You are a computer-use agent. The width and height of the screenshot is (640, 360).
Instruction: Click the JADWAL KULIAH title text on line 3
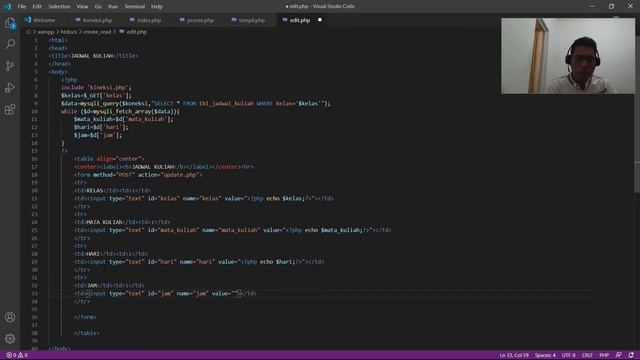[x=92, y=56]
